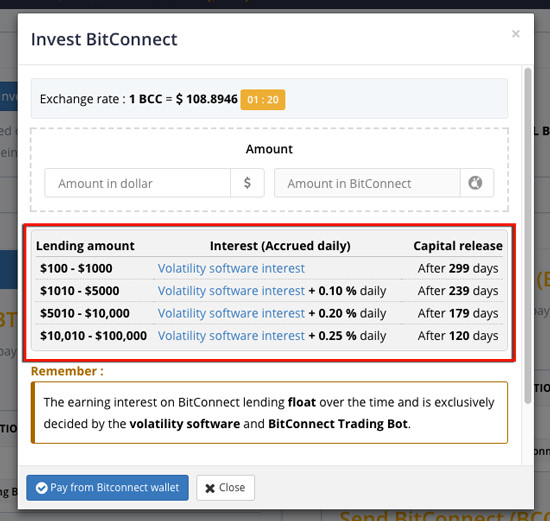Select the $100 - $1000 lending amount row
The image size is (550, 521).
pyautogui.click(x=269, y=268)
